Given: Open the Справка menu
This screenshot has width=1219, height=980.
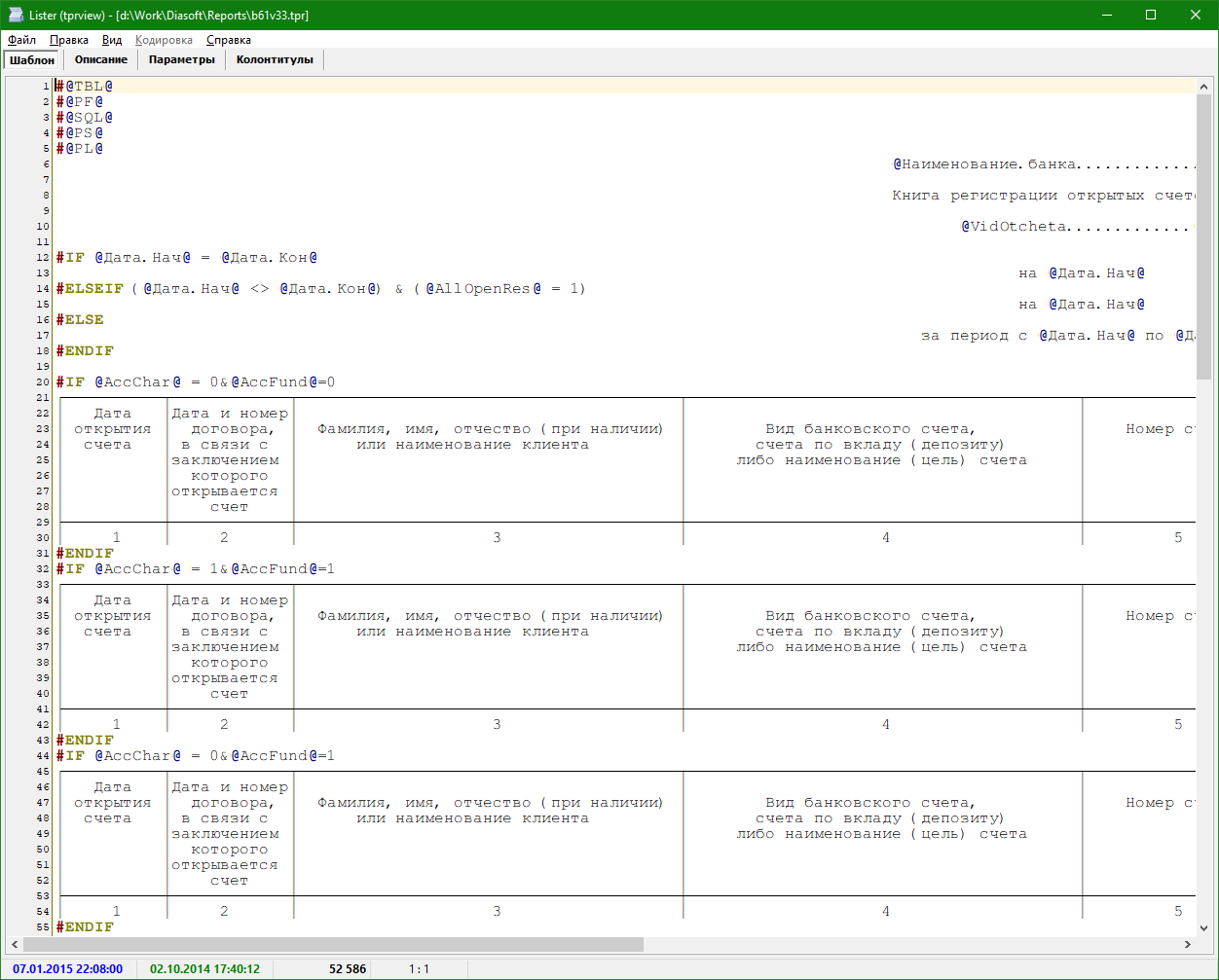Looking at the screenshot, I should pyautogui.click(x=229, y=40).
